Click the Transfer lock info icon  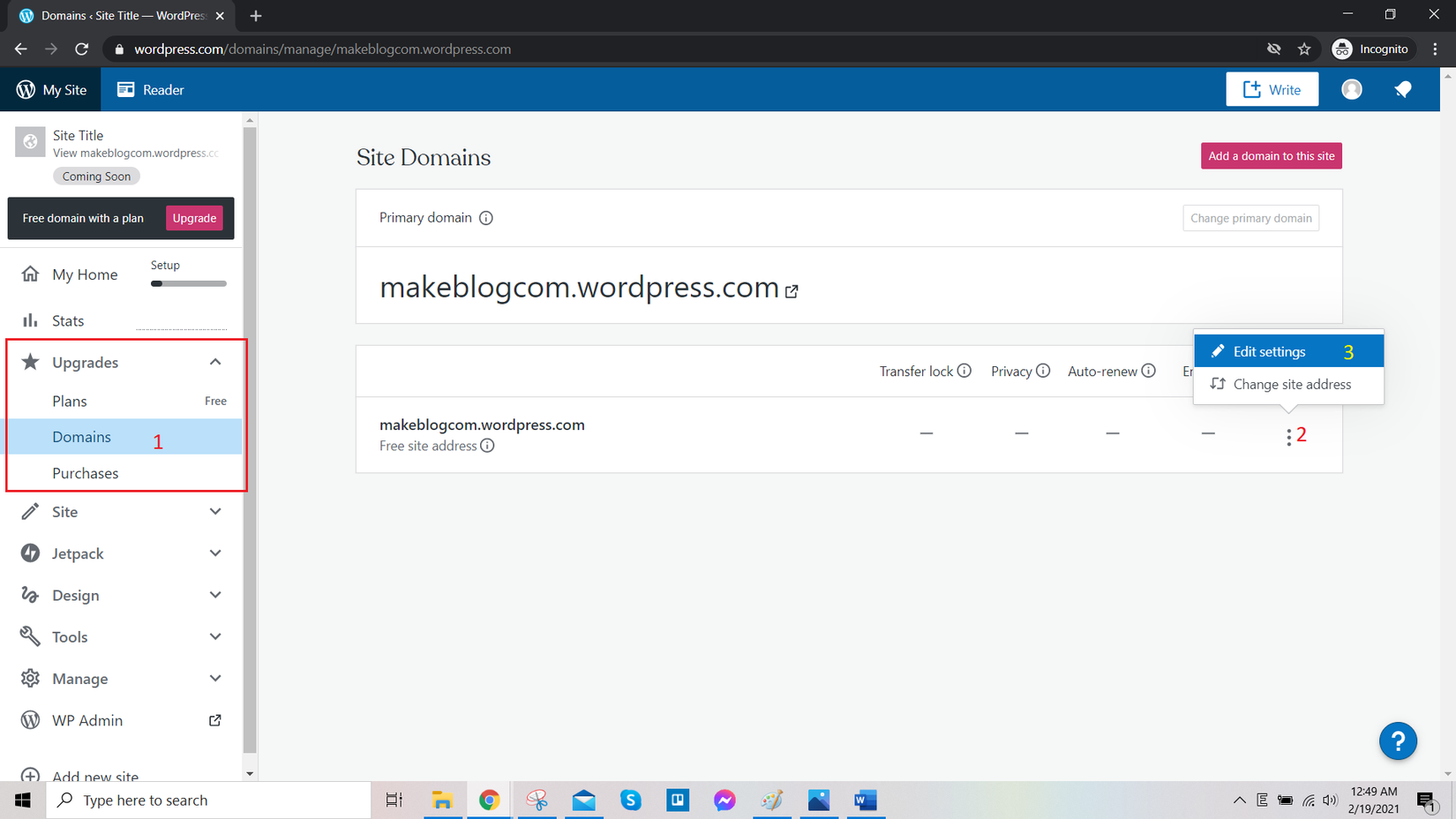pyautogui.click(x=964, y=371)
